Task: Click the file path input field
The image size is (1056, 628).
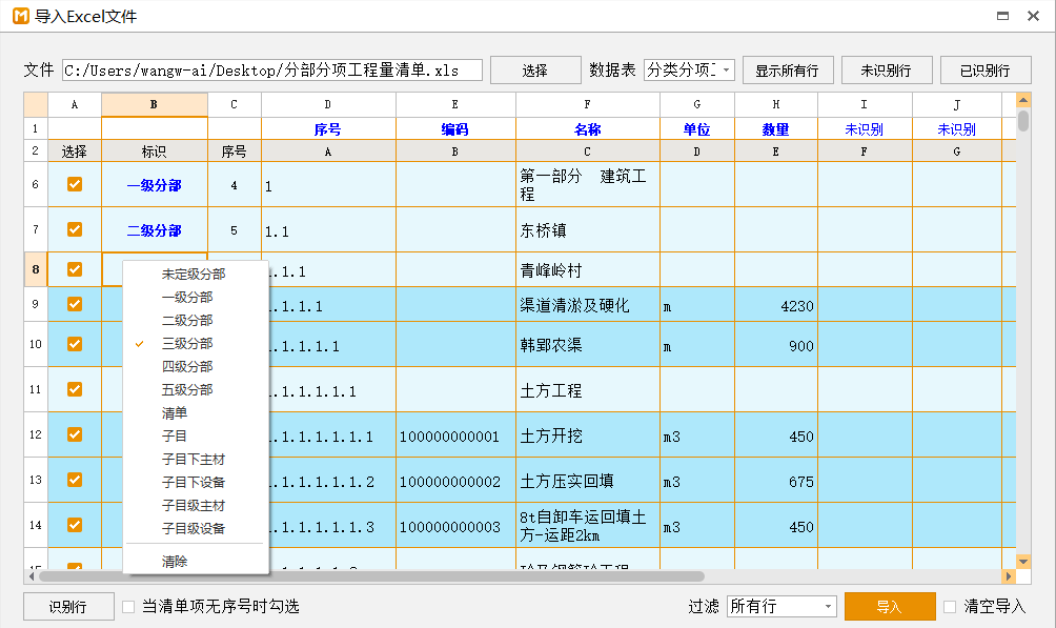Action: tap(272, 70)
